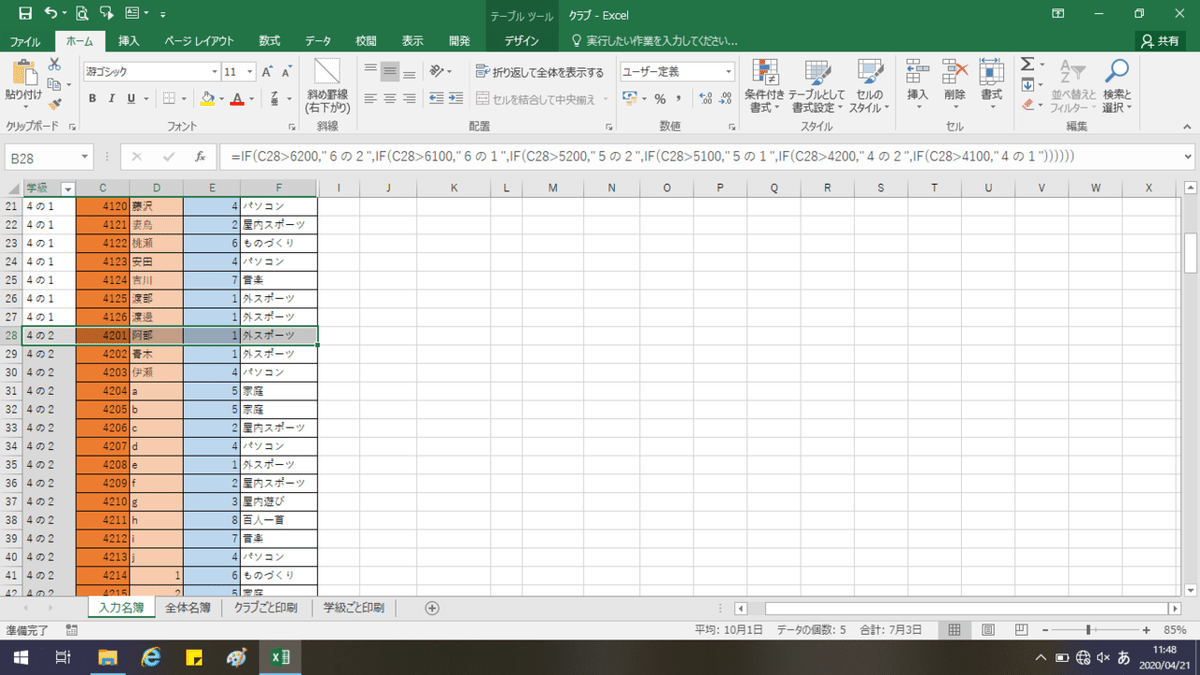
Task: Toggle align text right
Action: tap(409, 98)
